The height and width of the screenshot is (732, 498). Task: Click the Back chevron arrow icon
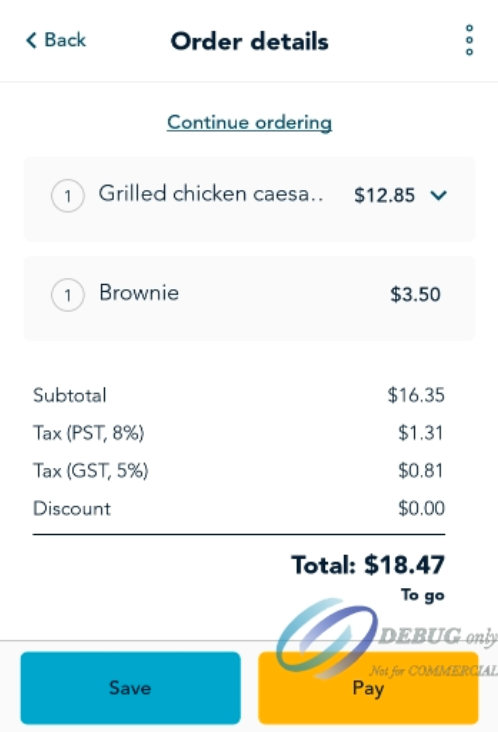(x=31, y=40)
